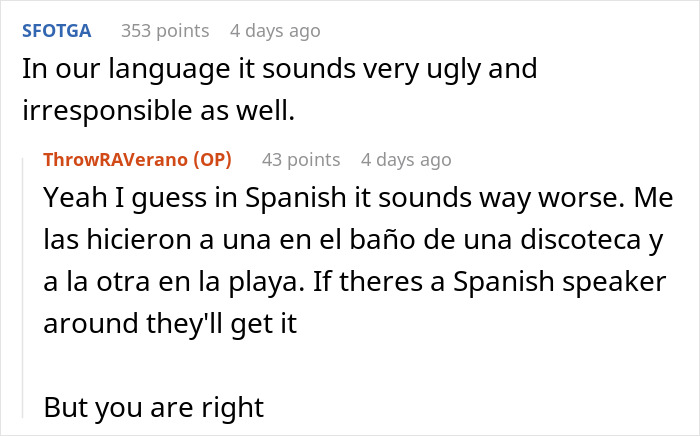This screenshot has width=700, height=436.
Task: Click the 353 points score
Action: [x=165, y=31]
